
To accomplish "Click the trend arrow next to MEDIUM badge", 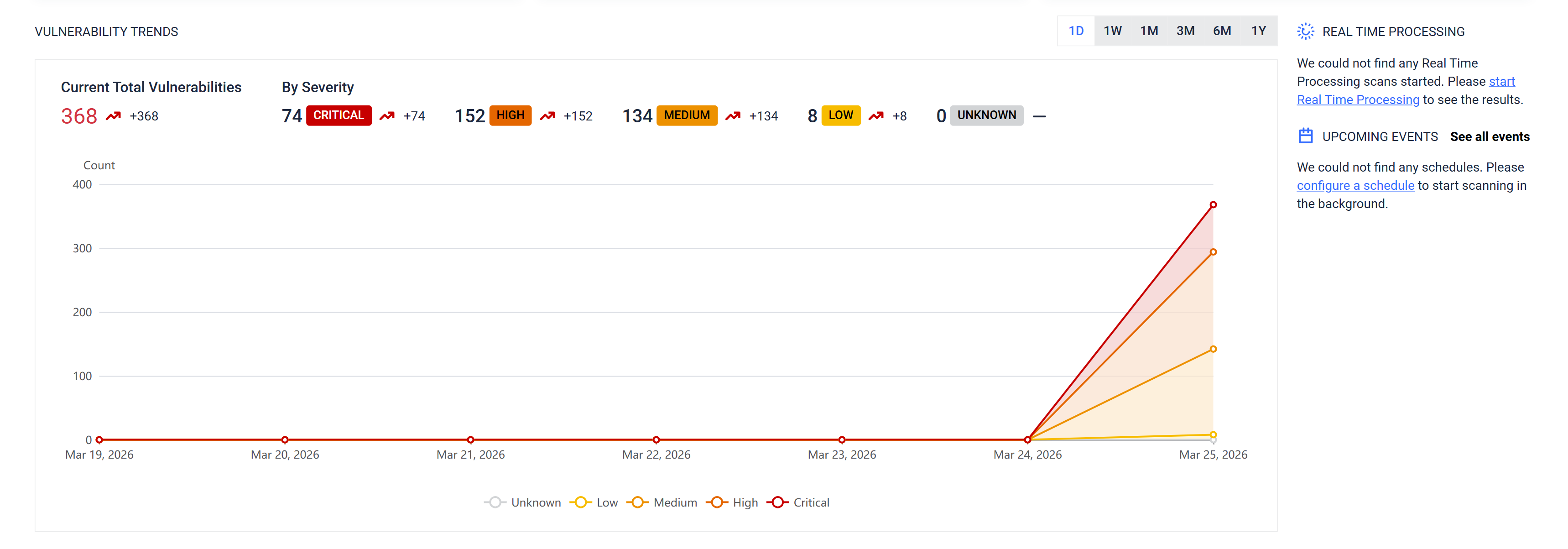I will click(733, 115).
